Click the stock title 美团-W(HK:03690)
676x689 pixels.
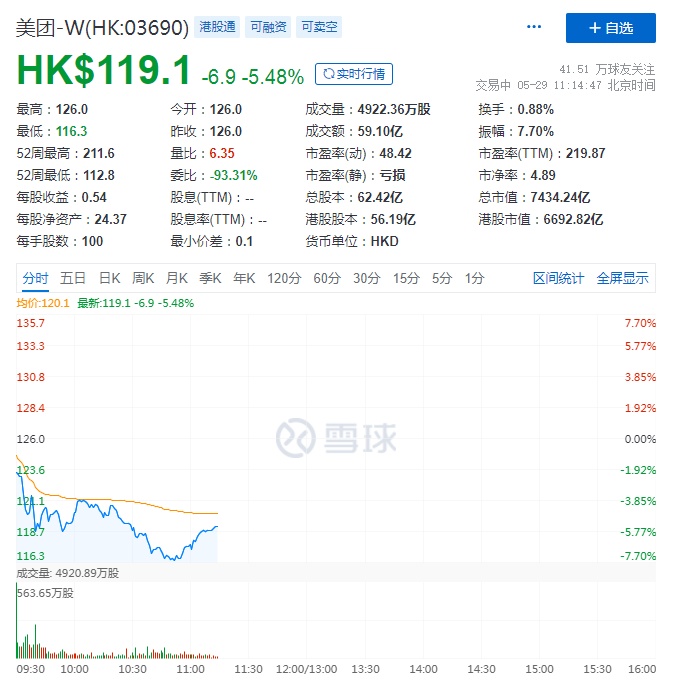click(x=102, y=28)
